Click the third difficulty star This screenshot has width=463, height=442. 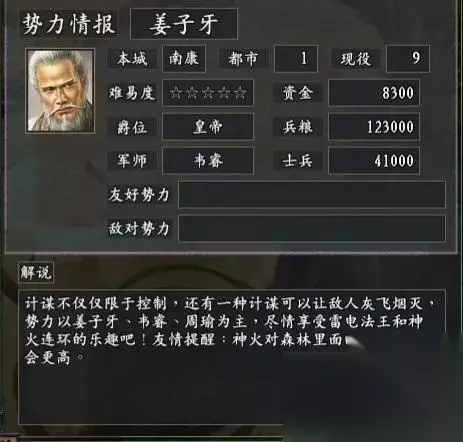[x=208, y=93]
